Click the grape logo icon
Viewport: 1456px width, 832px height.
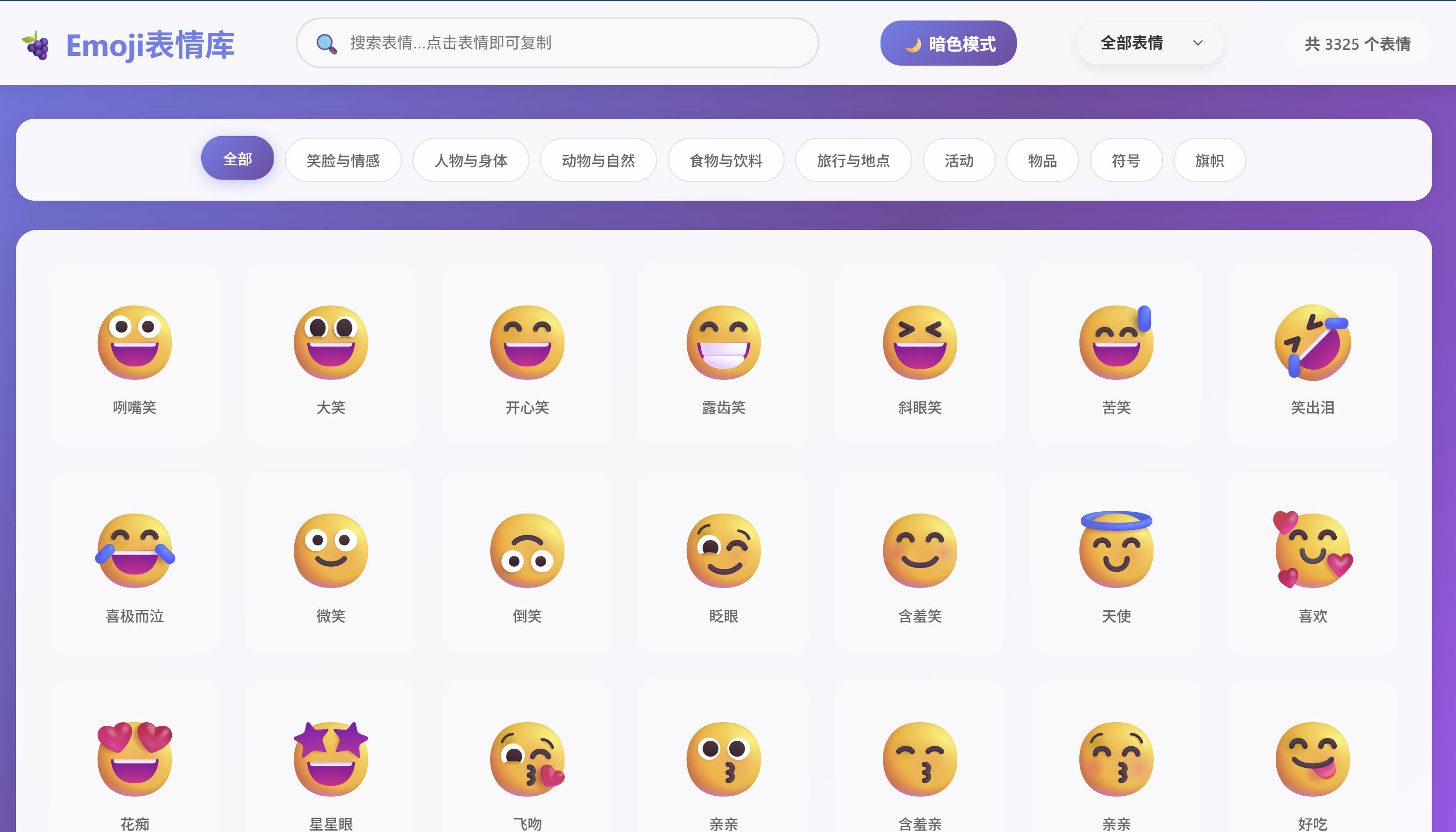click(36, 45)
